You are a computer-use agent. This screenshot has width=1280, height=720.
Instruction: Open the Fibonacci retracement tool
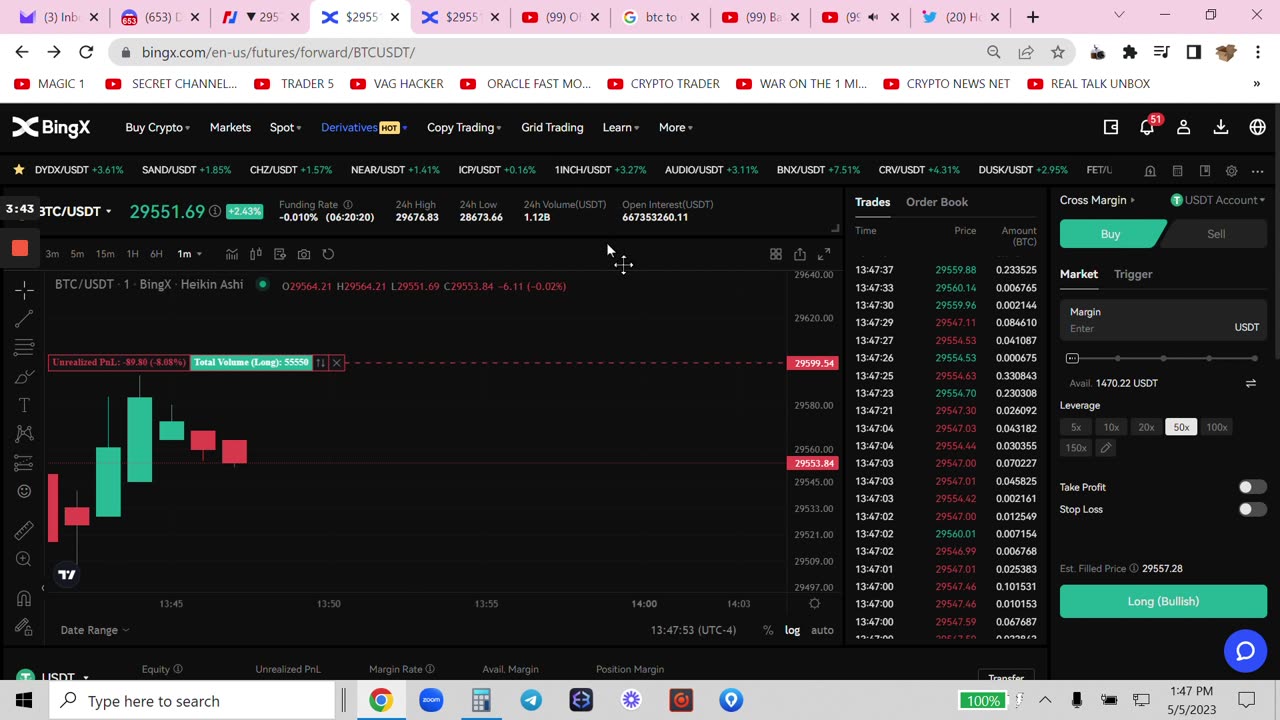pos(24,348)
